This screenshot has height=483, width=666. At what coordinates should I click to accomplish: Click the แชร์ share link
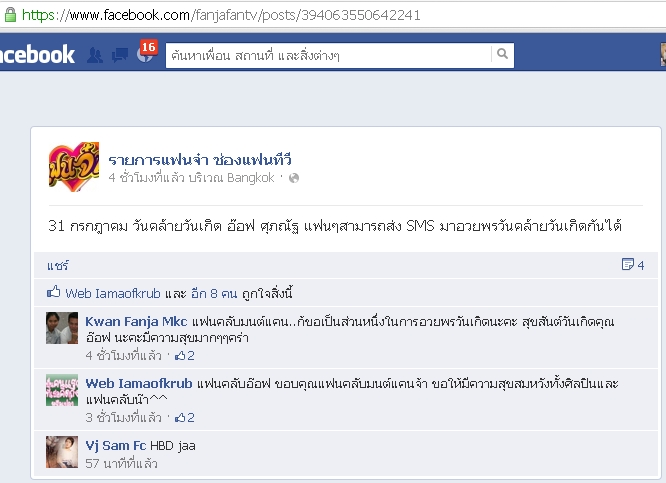pyautogui.click(x=58, y=266)
